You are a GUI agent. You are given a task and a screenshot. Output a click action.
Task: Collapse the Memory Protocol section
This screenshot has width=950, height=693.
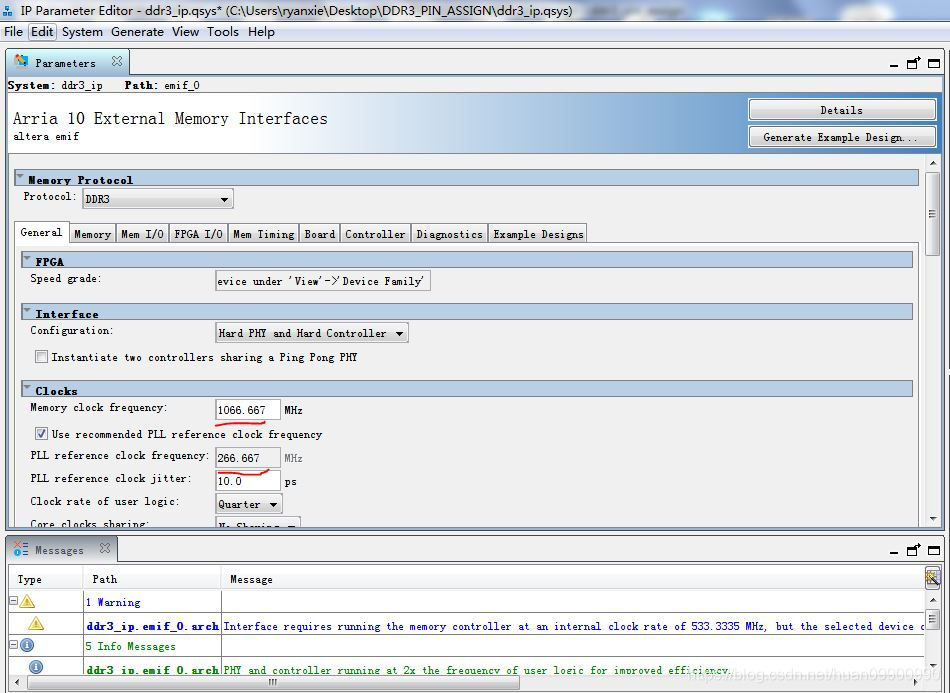(20, 177)
